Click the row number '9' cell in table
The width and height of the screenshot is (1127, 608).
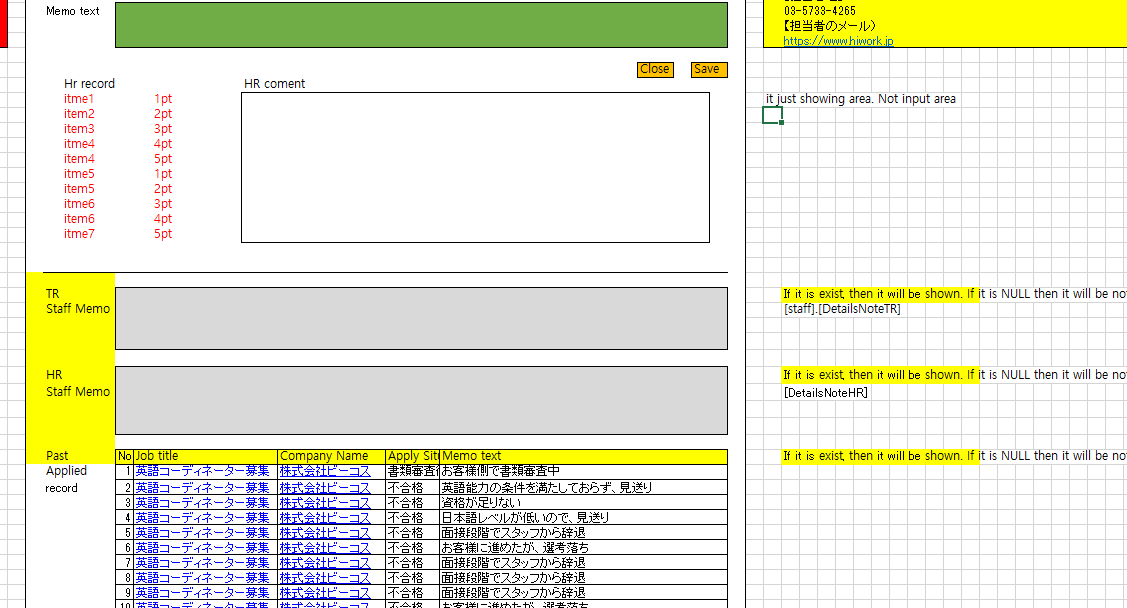click(x=125, y=593)
